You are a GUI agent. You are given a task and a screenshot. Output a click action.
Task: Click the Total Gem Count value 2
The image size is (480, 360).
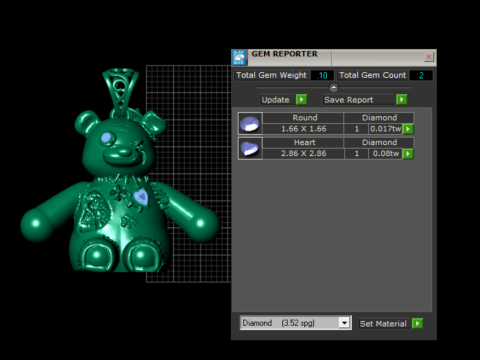coord(421,75)
